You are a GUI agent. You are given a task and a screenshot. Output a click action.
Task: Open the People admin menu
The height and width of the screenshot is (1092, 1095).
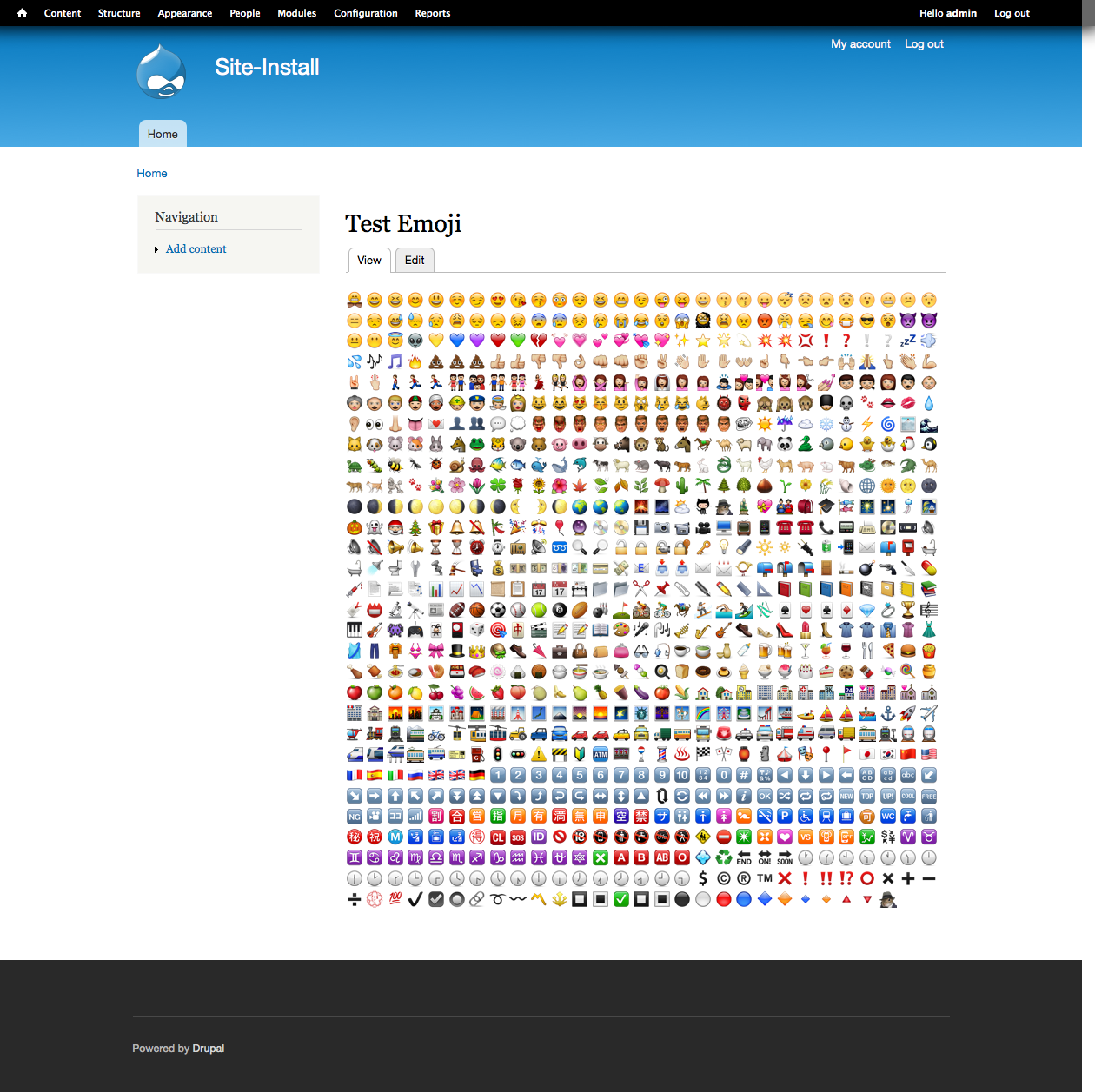coord(245,13)
